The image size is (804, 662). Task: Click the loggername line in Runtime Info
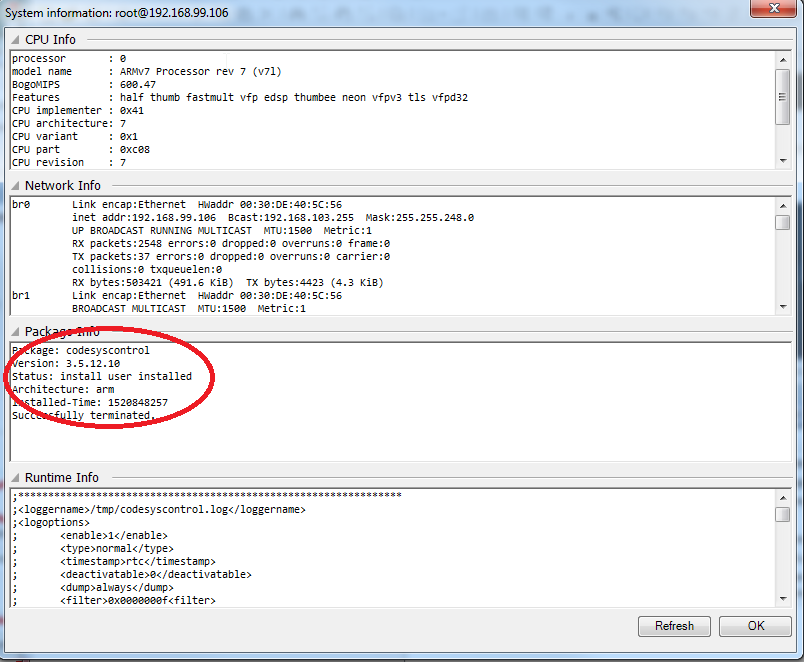160,509
